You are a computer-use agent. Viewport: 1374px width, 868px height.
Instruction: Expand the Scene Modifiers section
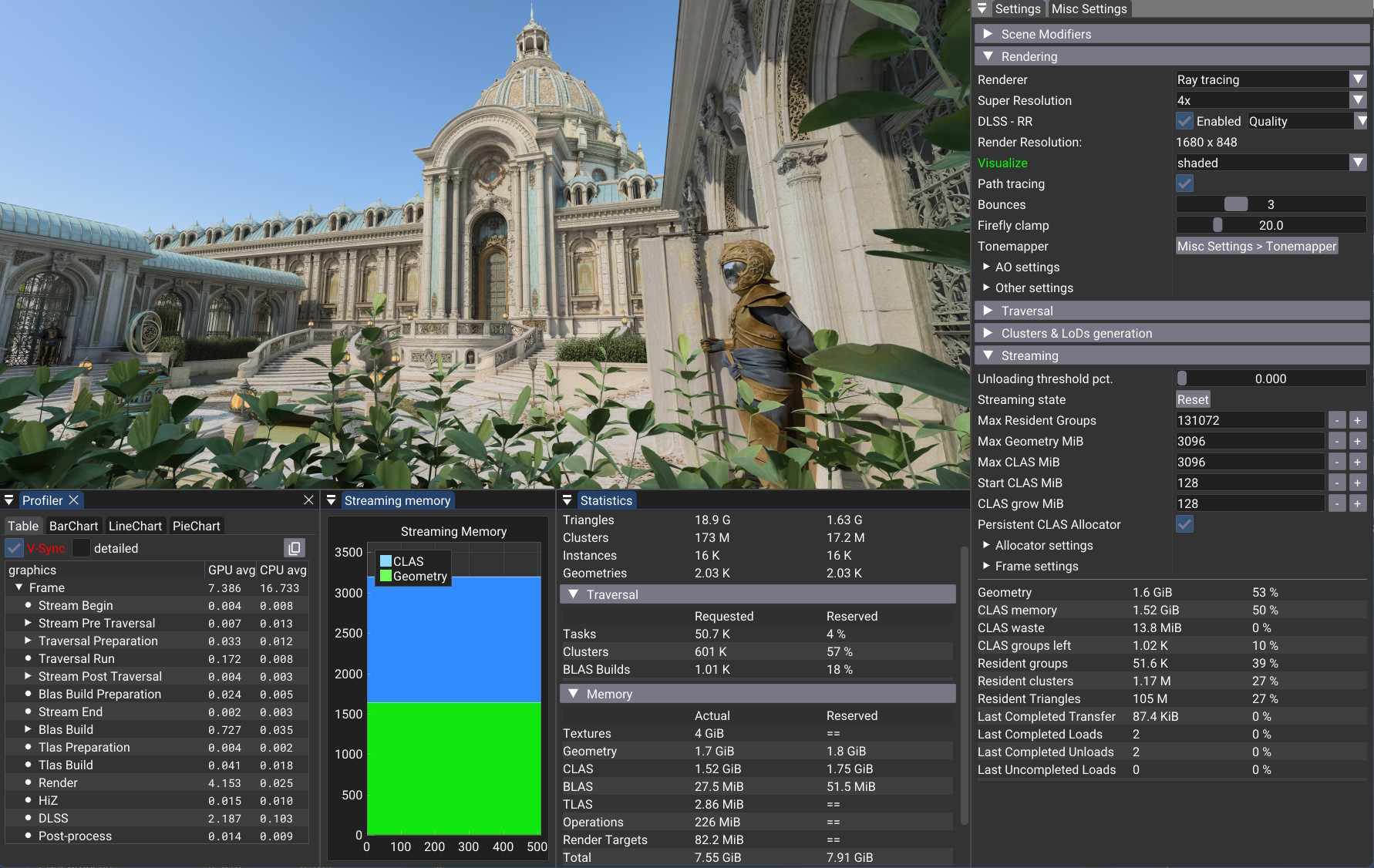click(1172, 34)
